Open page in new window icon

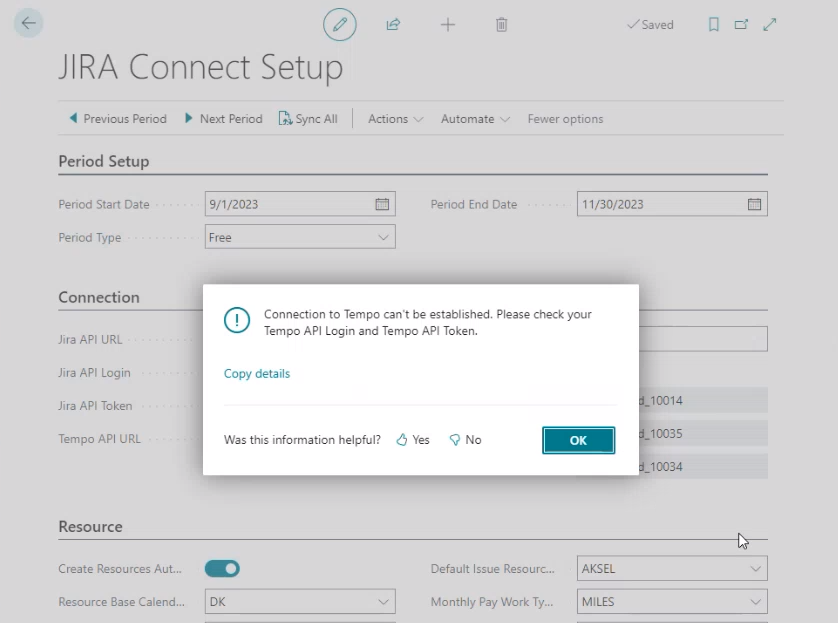(x=741, y=25)
